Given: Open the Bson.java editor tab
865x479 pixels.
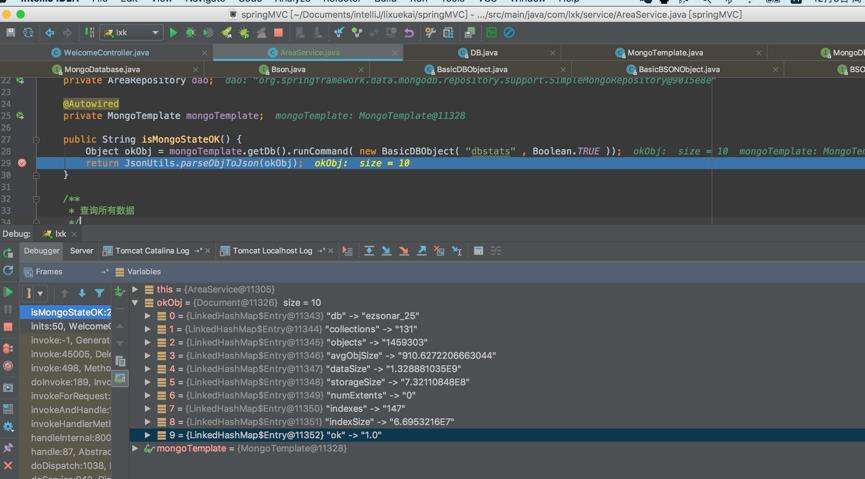Looking at the screenshot, I should click(288, 70).
